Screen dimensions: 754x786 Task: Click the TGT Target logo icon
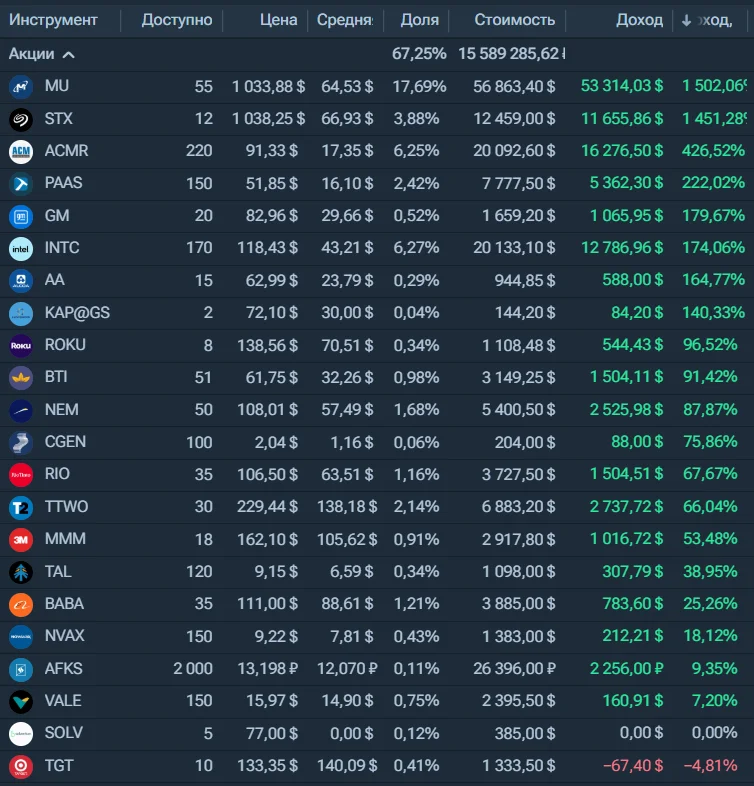tap(21, 766)
